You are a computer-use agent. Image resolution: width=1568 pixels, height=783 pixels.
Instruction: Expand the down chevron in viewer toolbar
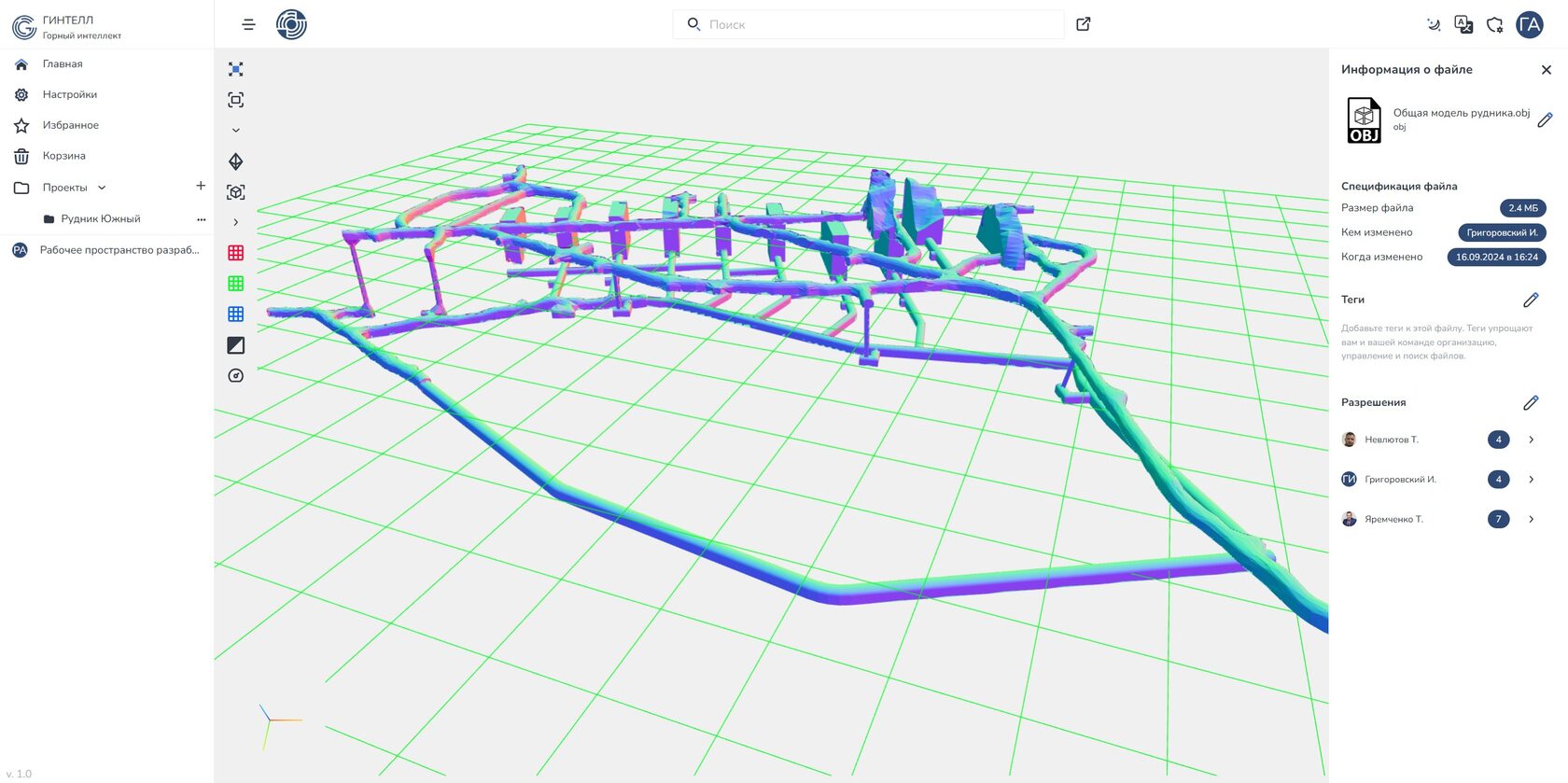[236, 131]
